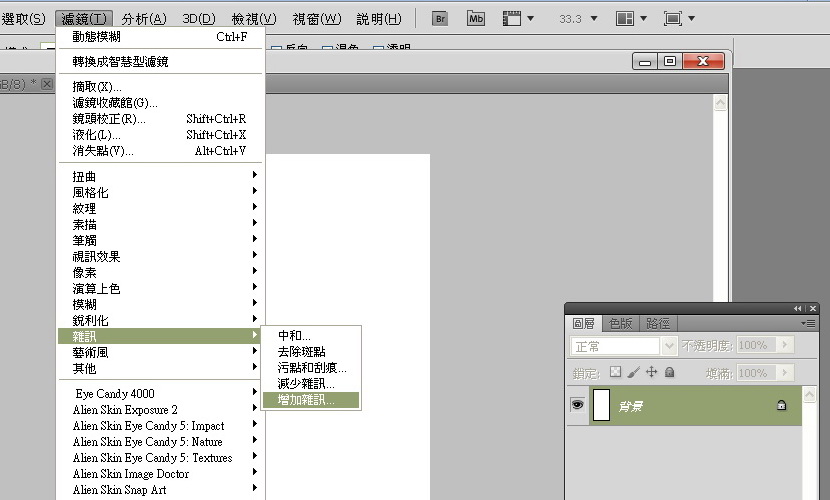Open the 視訊效果 filter group

159,256
